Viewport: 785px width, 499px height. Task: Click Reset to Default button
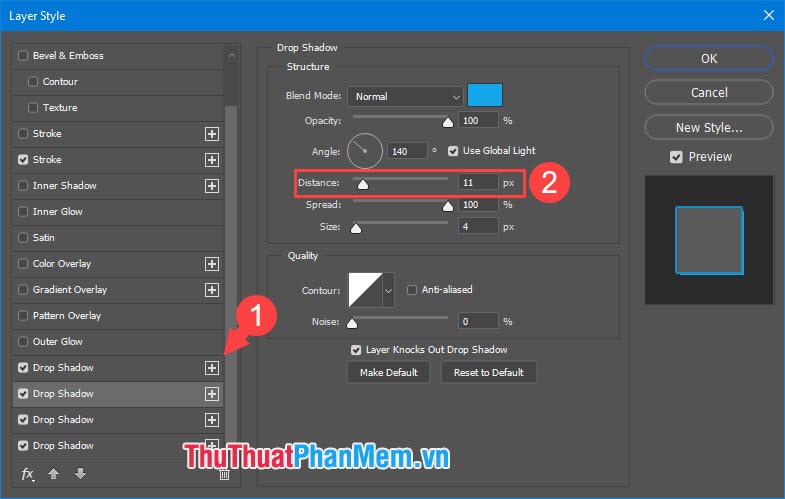point(489,372)
